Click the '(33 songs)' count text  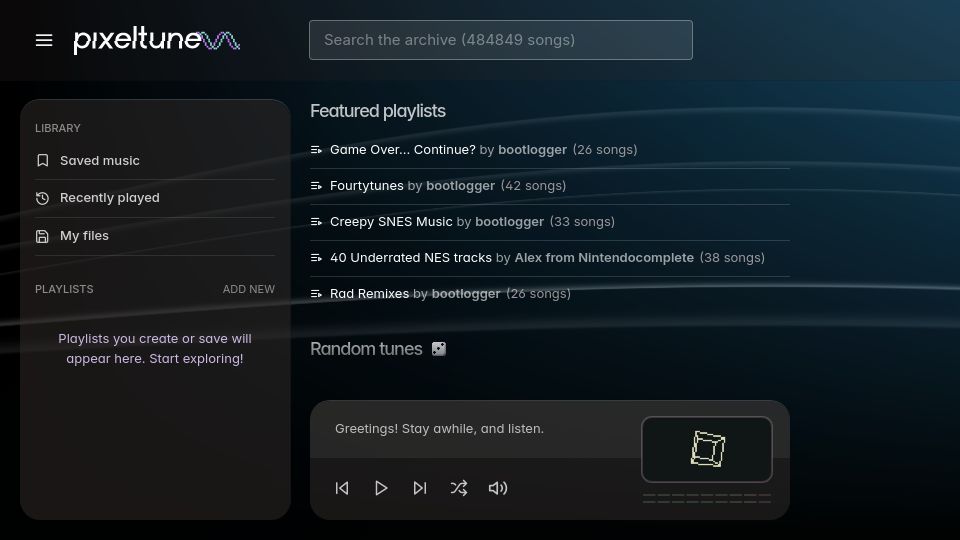pos(582,222)
